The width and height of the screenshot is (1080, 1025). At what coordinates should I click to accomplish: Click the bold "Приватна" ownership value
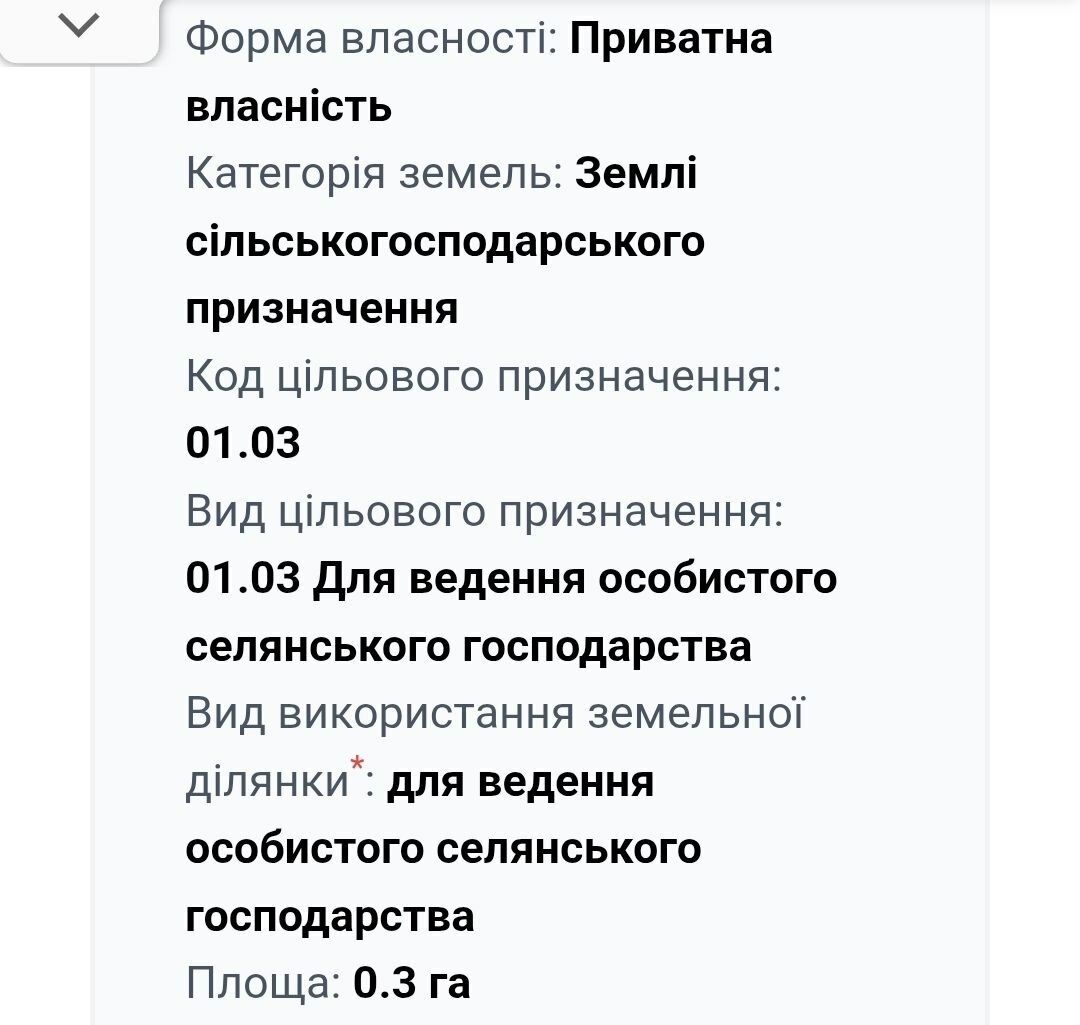671,38
